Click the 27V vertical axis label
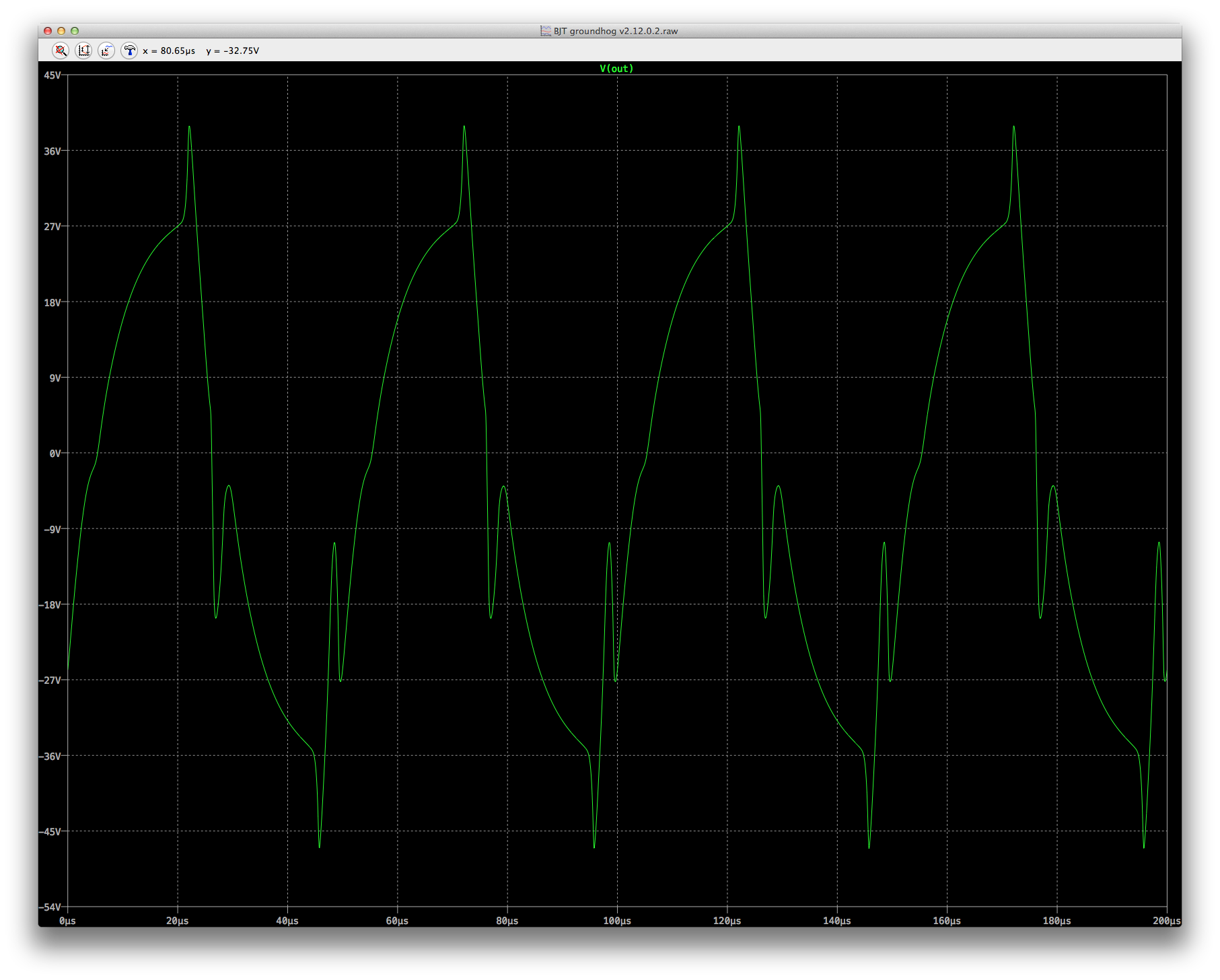 [x=52, y=227]
